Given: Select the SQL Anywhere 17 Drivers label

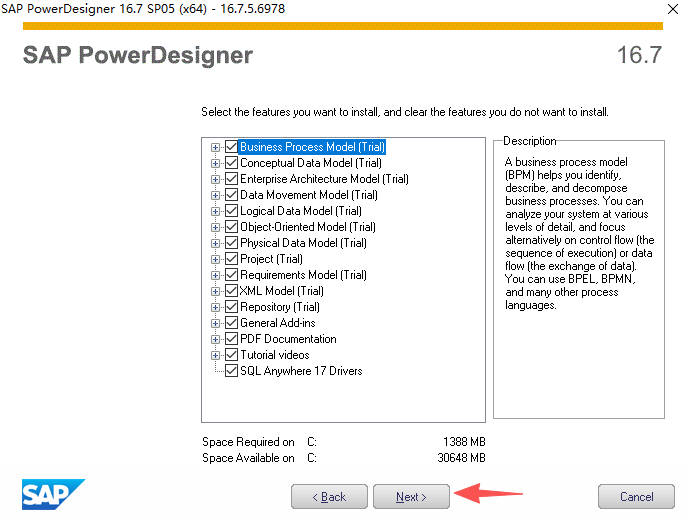Looking at the screenshot, I should pos(301,371).
